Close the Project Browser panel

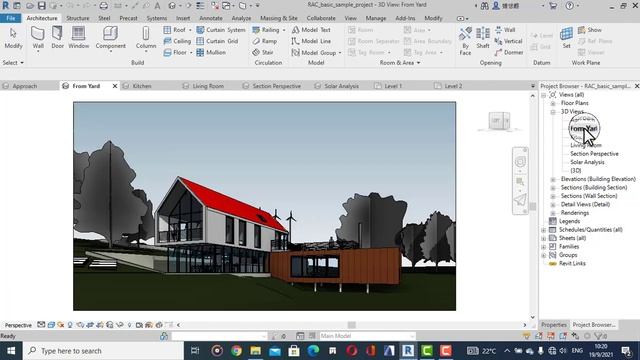[636, 86]
